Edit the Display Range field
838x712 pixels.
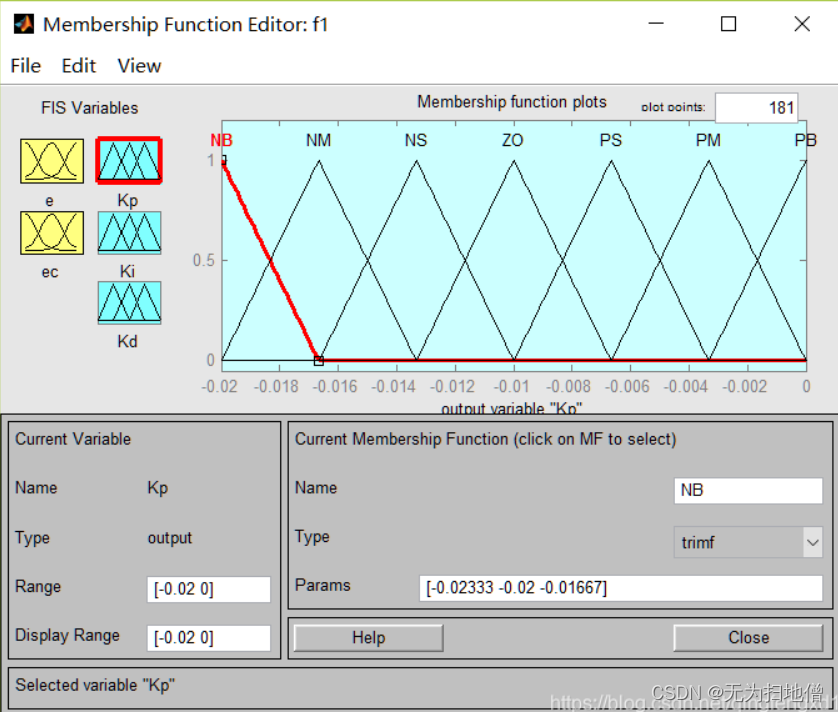tap(208, 638)
